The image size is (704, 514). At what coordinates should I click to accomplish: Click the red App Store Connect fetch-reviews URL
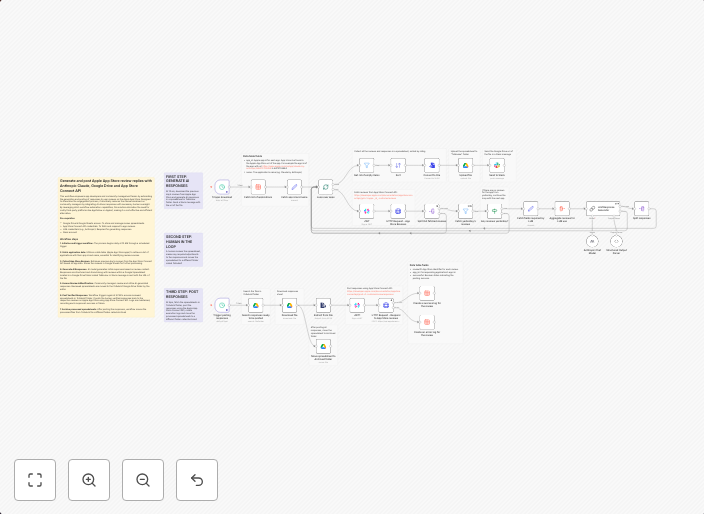point(383,197)
